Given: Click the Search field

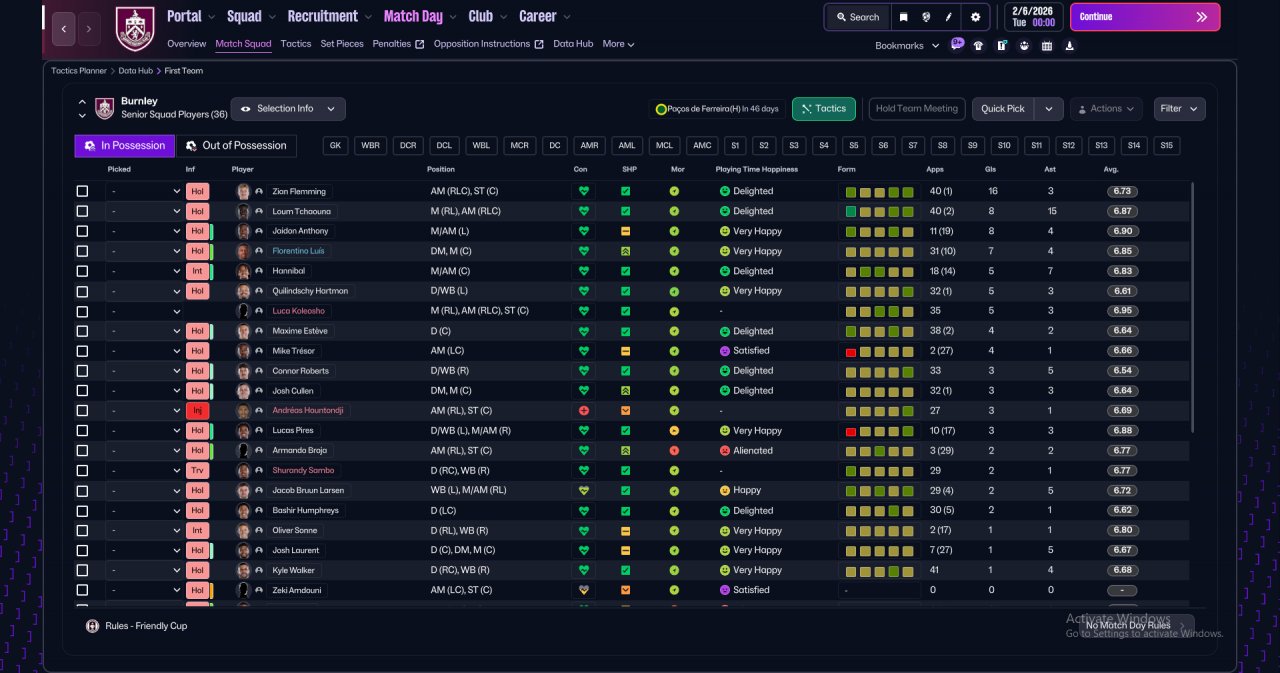Looking at the screenshot, I should tap(856, 17).
